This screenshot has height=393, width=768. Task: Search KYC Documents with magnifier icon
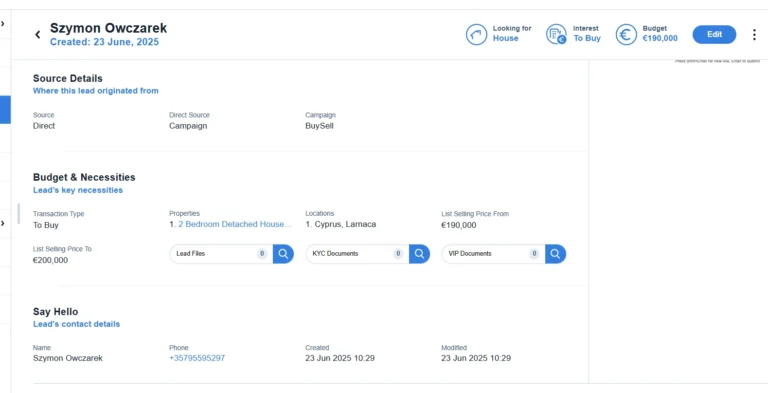[419, 254]
